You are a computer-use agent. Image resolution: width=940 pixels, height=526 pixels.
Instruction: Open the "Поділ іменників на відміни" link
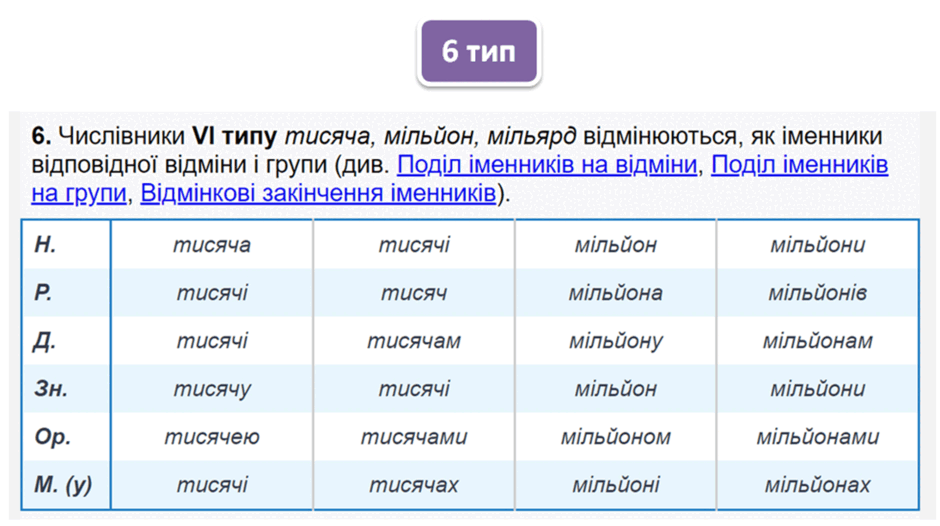(x=547, y=164)
